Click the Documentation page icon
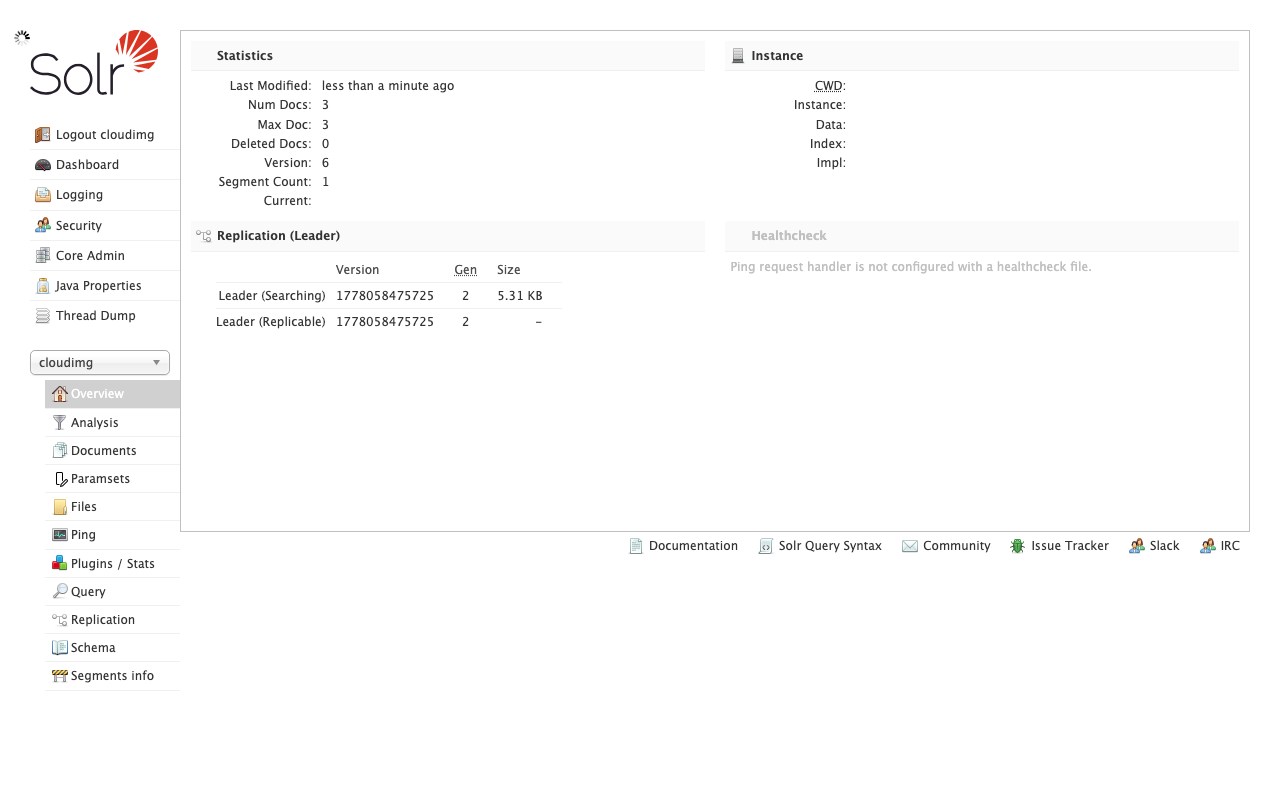 (x=636, y=546)
